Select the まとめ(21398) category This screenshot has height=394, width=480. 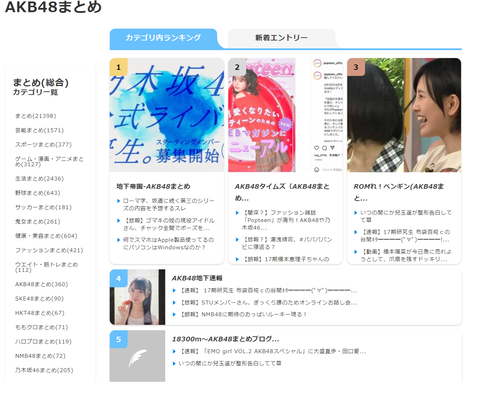coord(36,116)
